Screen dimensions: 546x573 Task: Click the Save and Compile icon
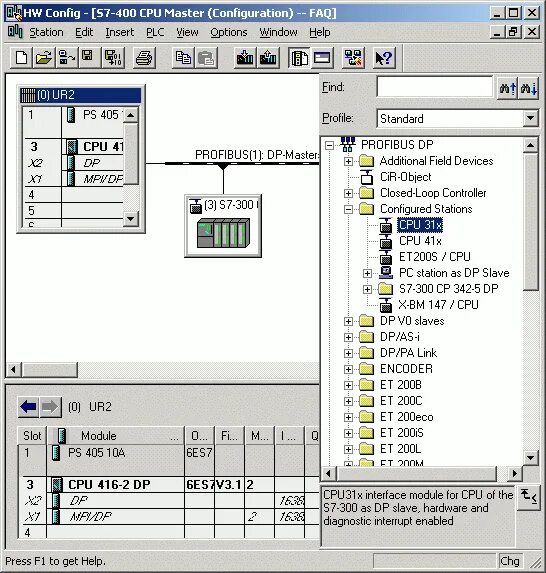point(113,58)
